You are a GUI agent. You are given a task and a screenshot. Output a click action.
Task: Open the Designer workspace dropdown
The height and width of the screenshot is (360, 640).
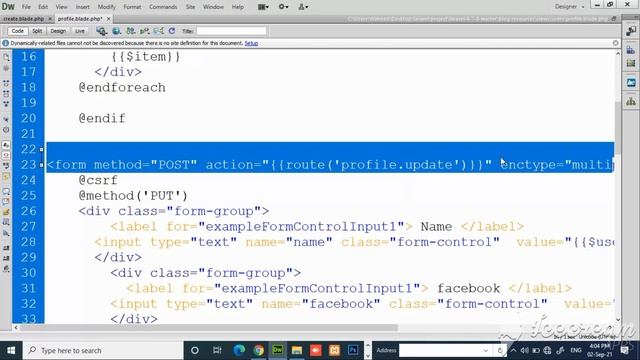[x=569, y=7]
